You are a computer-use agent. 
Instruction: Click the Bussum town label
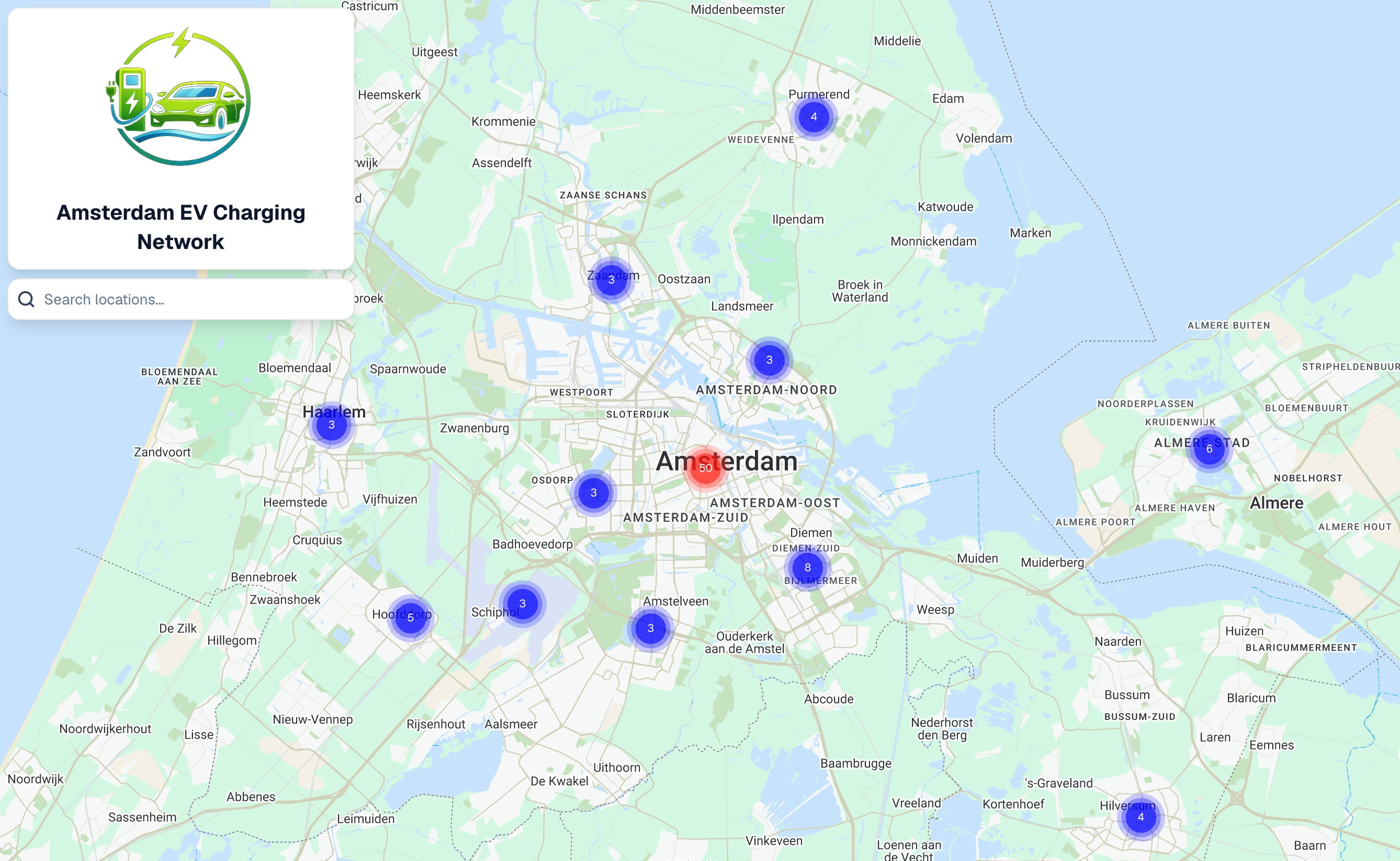(1126, 695)
